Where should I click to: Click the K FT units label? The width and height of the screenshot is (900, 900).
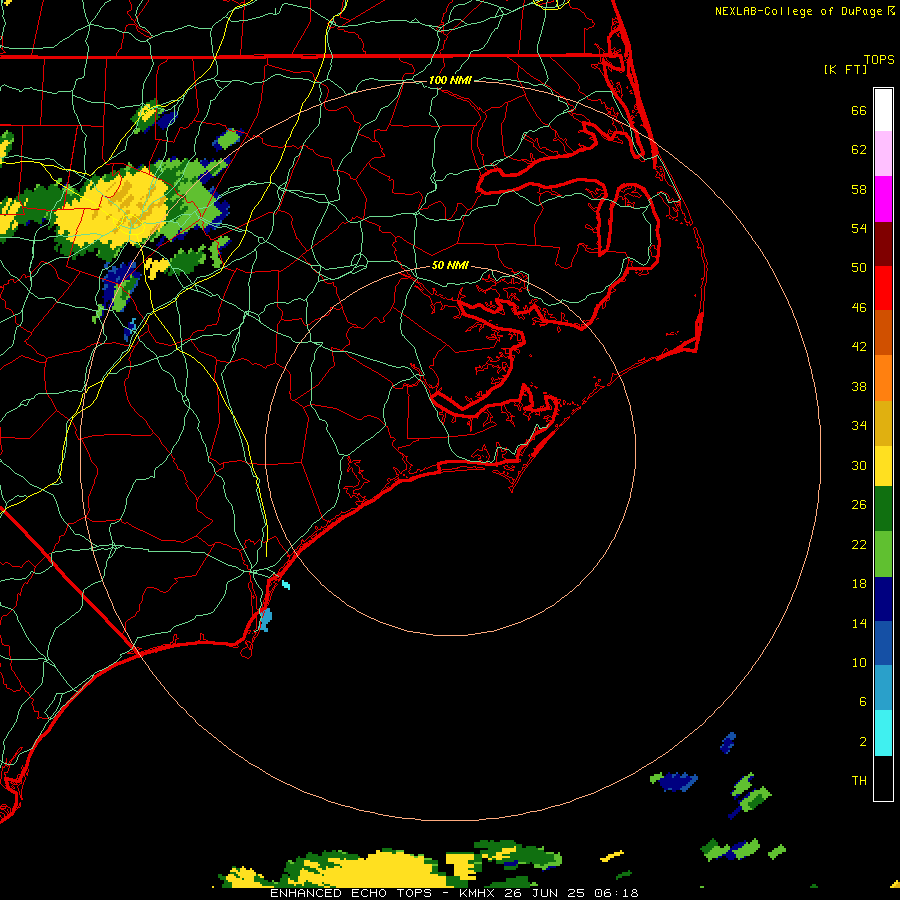point(845,69)
